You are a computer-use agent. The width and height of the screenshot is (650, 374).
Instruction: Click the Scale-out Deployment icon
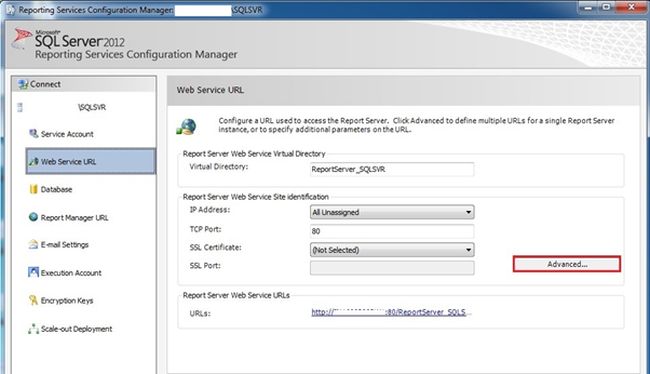(34, 328)
